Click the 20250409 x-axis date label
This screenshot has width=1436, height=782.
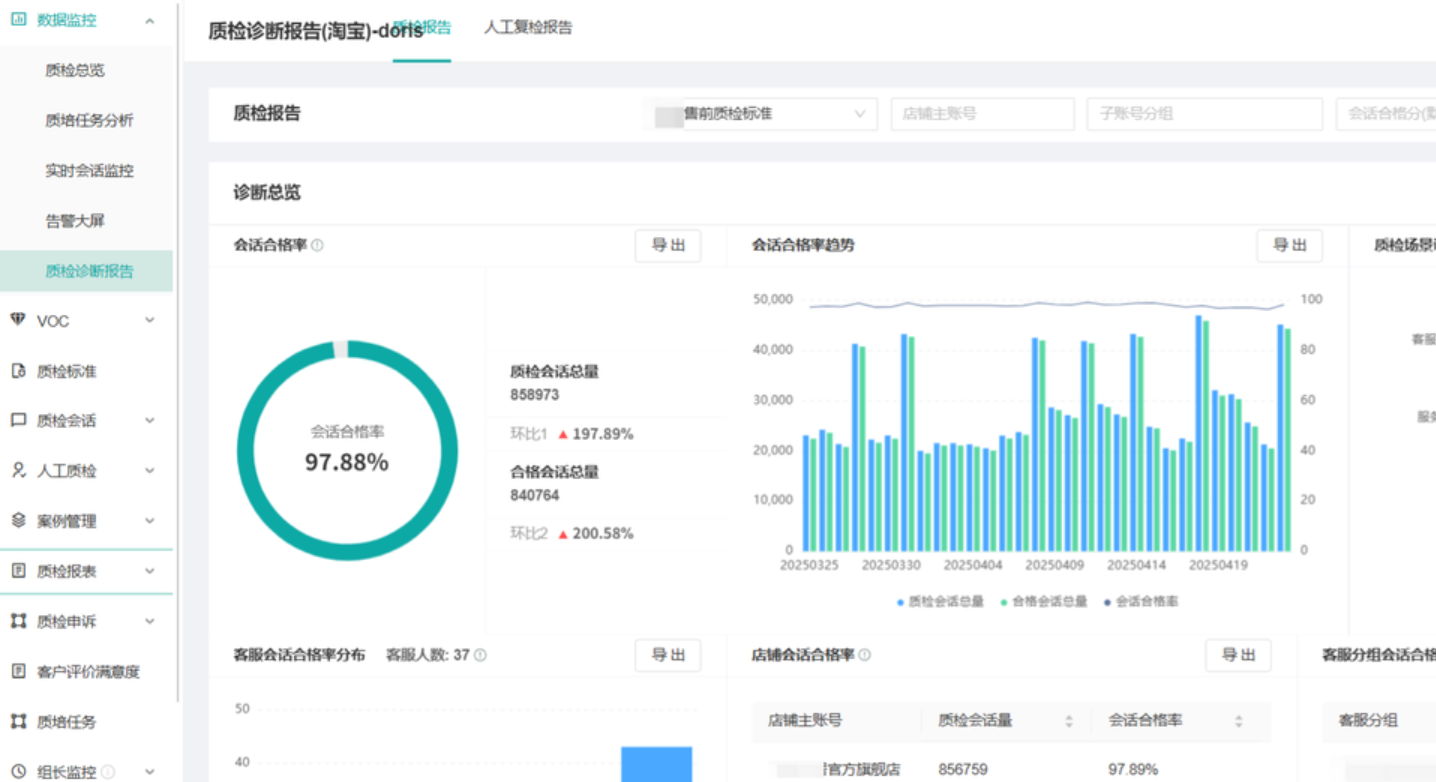click(x=1054, y=566)
